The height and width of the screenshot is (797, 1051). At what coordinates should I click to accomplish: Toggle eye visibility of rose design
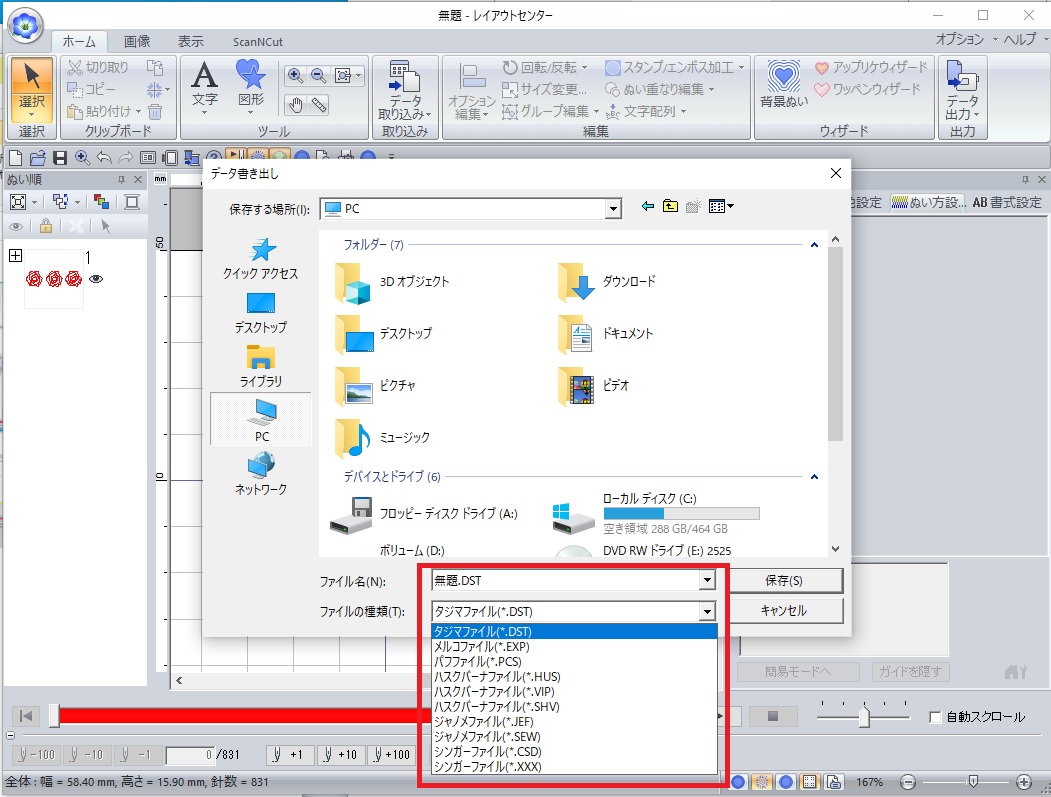[x=96, y=279]
